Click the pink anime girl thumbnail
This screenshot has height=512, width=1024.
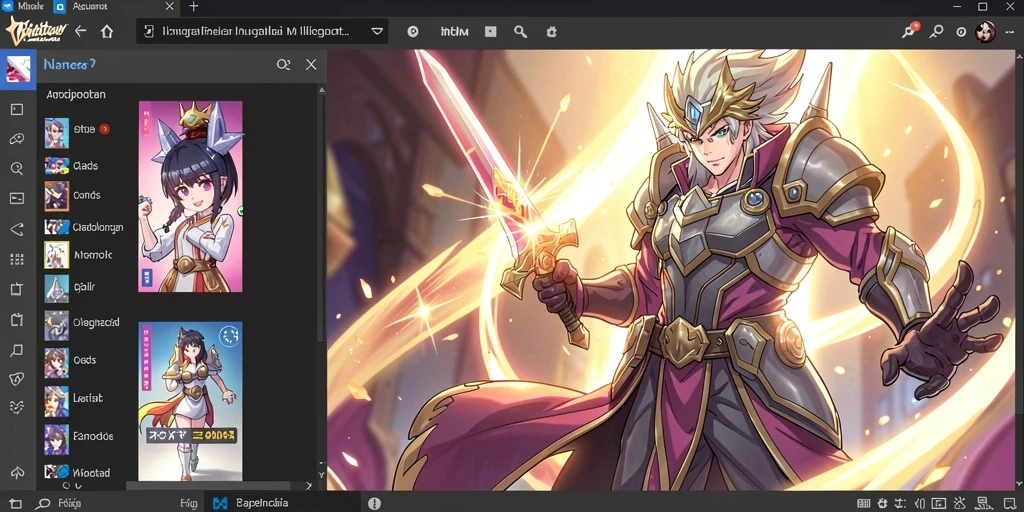190,196
